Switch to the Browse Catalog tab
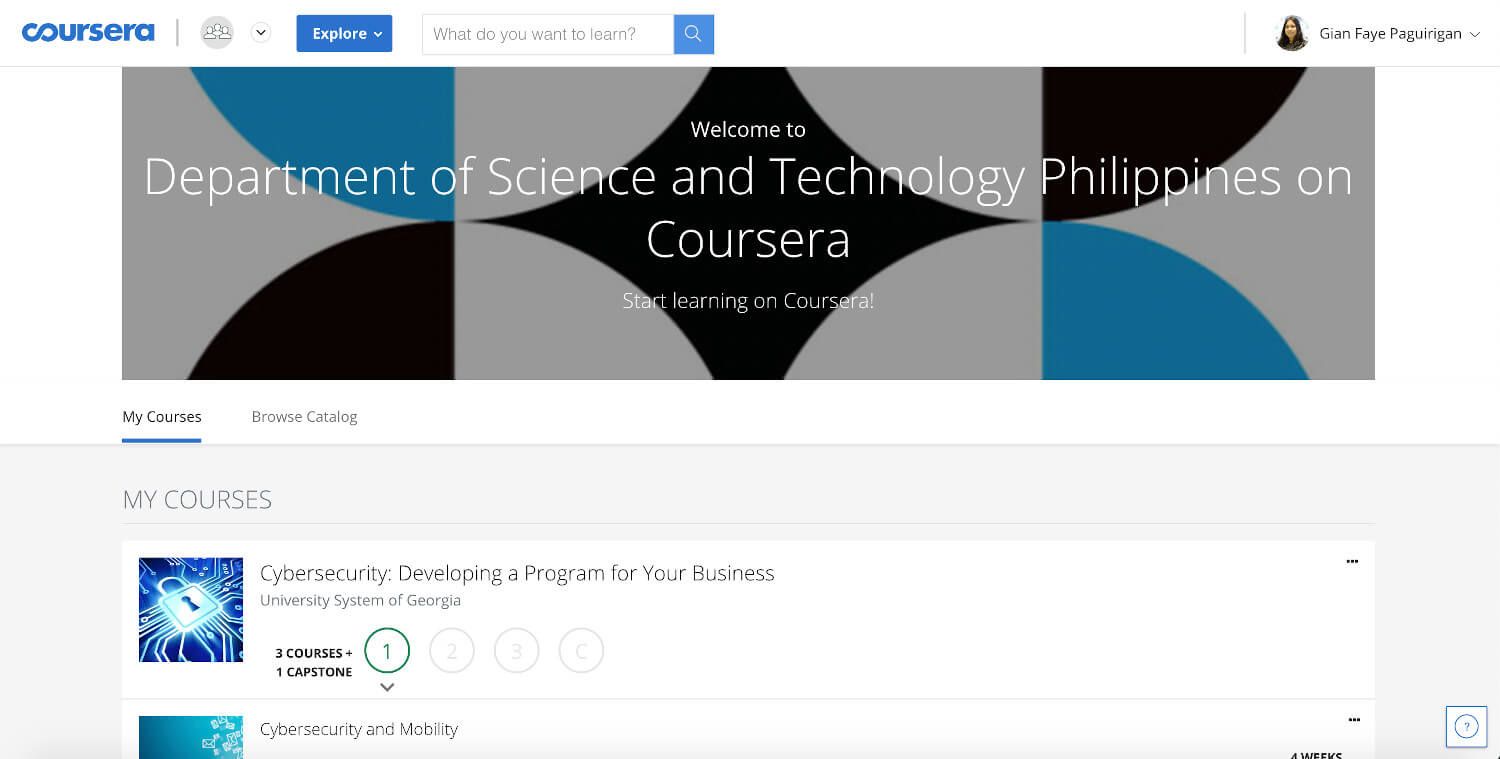The image size is (1500, 759). click(304, 416)
